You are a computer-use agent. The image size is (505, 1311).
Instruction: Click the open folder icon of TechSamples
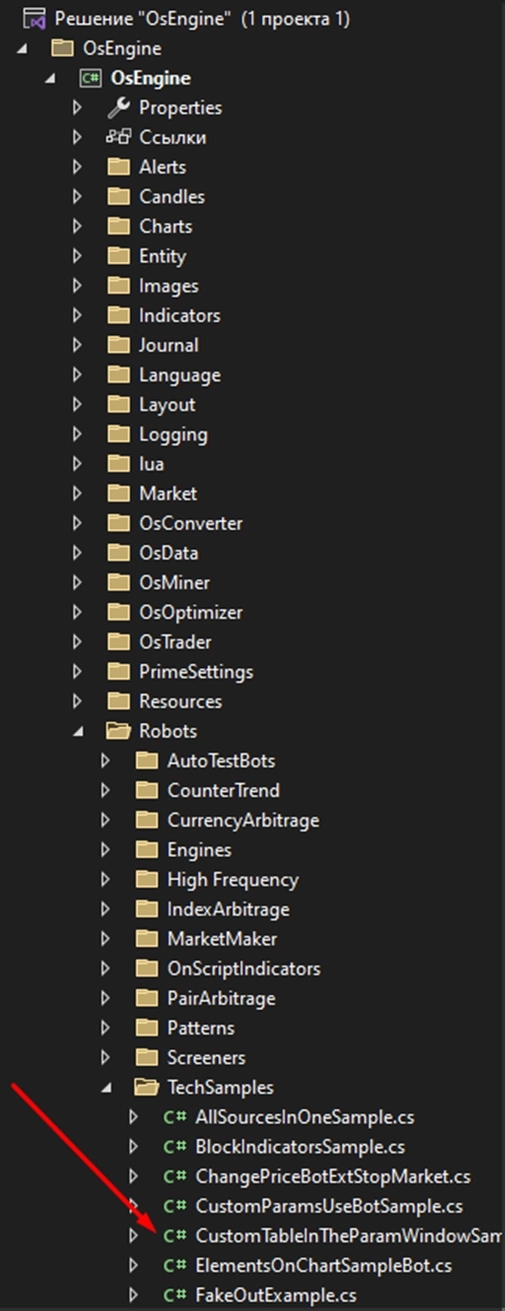(148, 1087)
